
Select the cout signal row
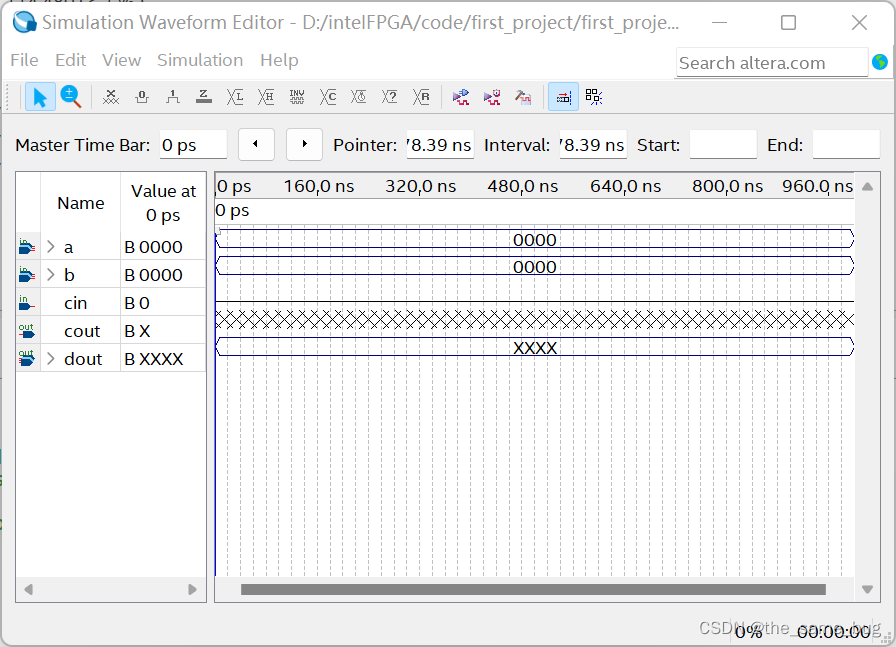(x=111, y=330)
